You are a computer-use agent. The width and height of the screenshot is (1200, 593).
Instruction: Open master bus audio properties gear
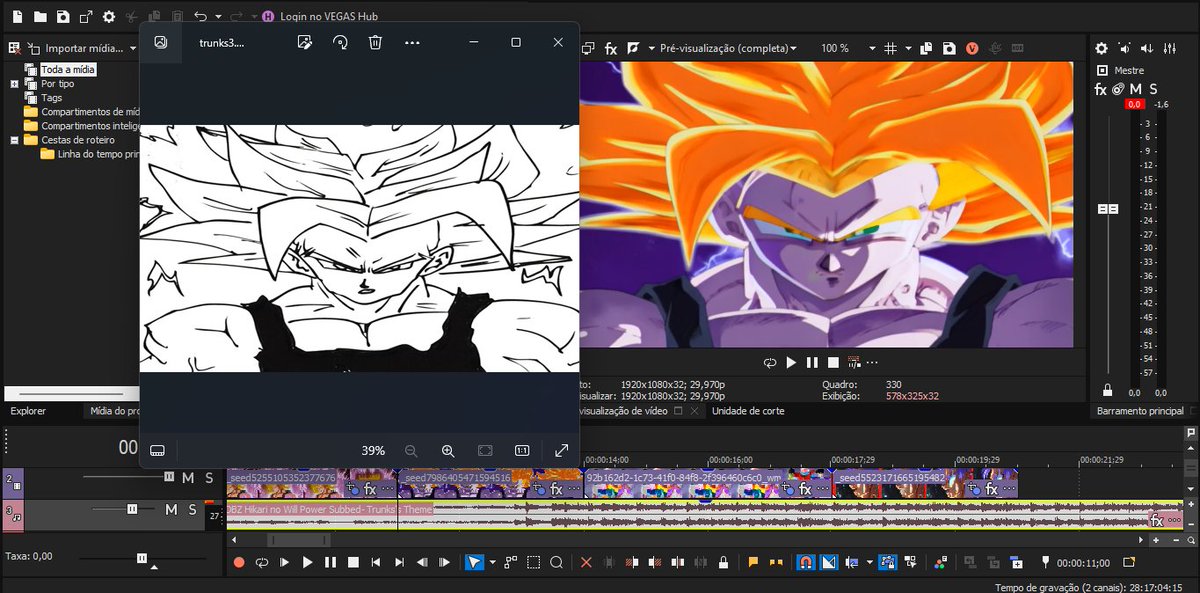[x=1101, y=48]
